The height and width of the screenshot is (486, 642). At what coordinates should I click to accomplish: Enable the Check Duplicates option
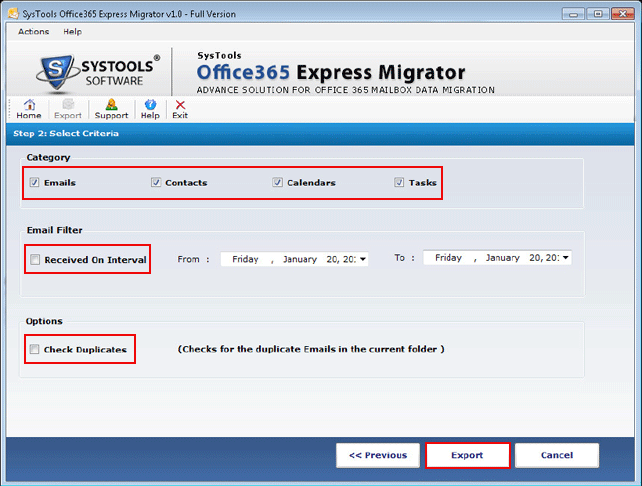click(x=34, y=349)
